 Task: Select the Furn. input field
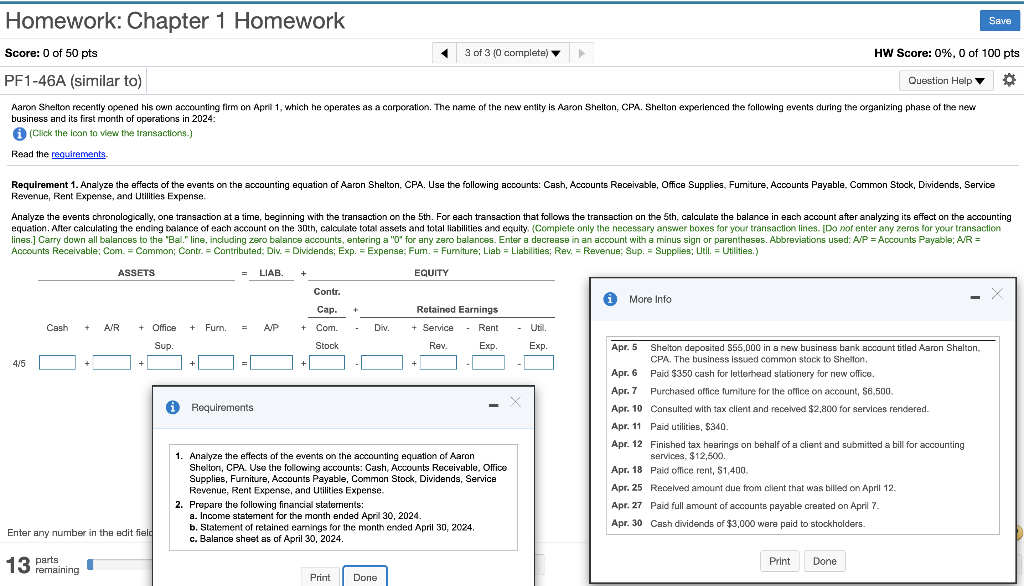pos(216,363)
